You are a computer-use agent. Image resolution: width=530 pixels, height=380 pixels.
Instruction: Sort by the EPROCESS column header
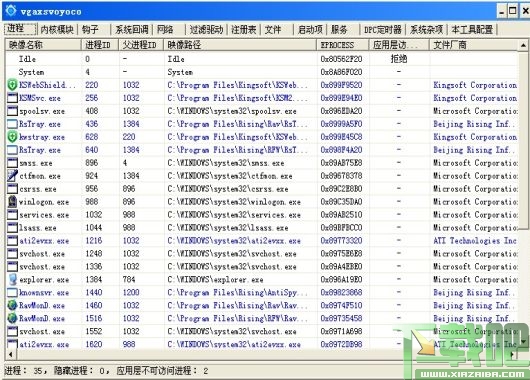343,45
